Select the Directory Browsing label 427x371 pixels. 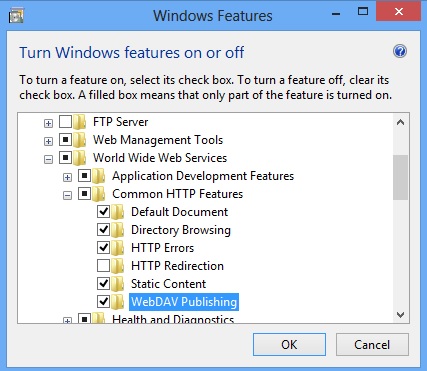181,230
